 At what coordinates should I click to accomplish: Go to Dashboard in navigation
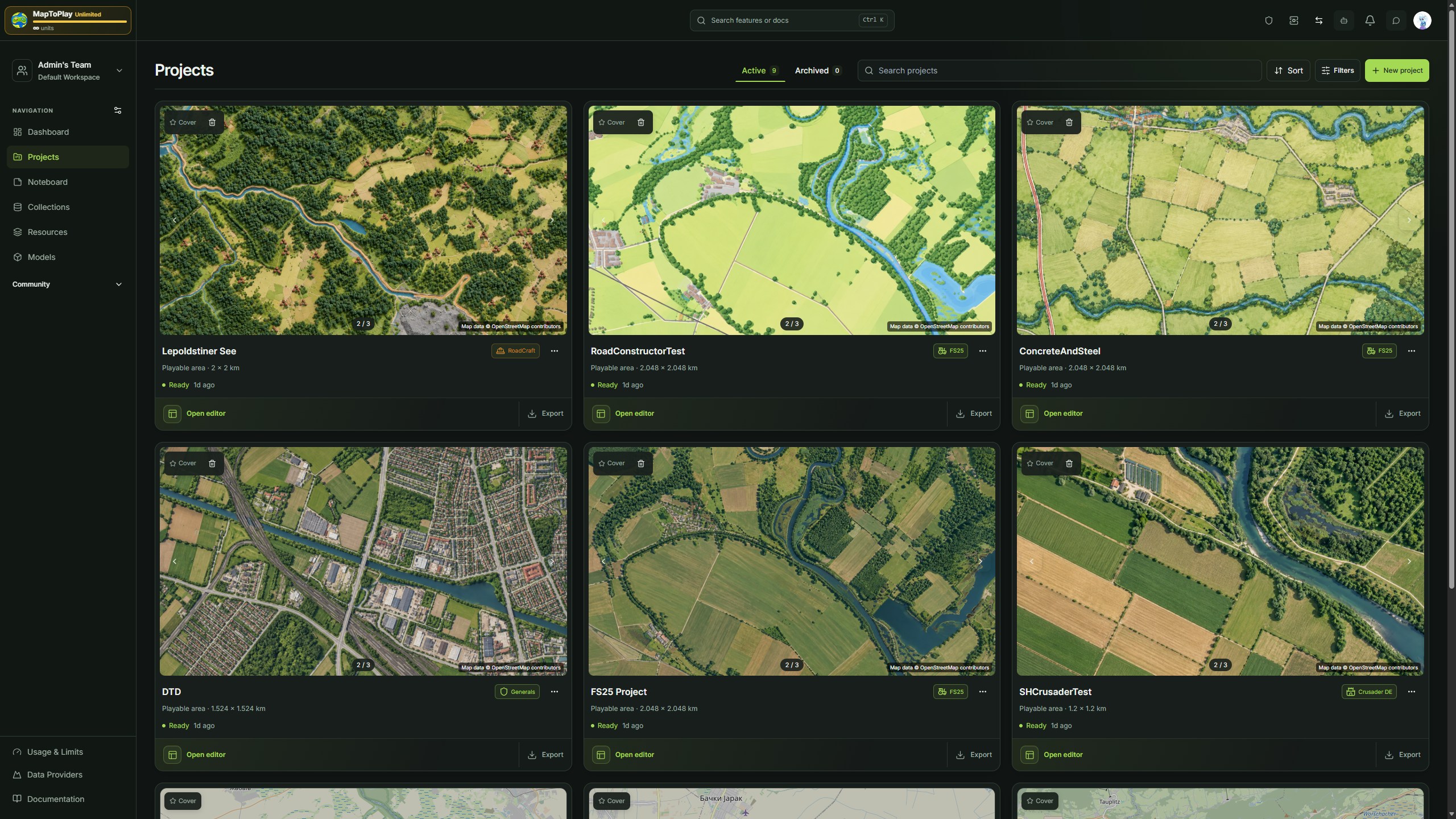point(68,132)
